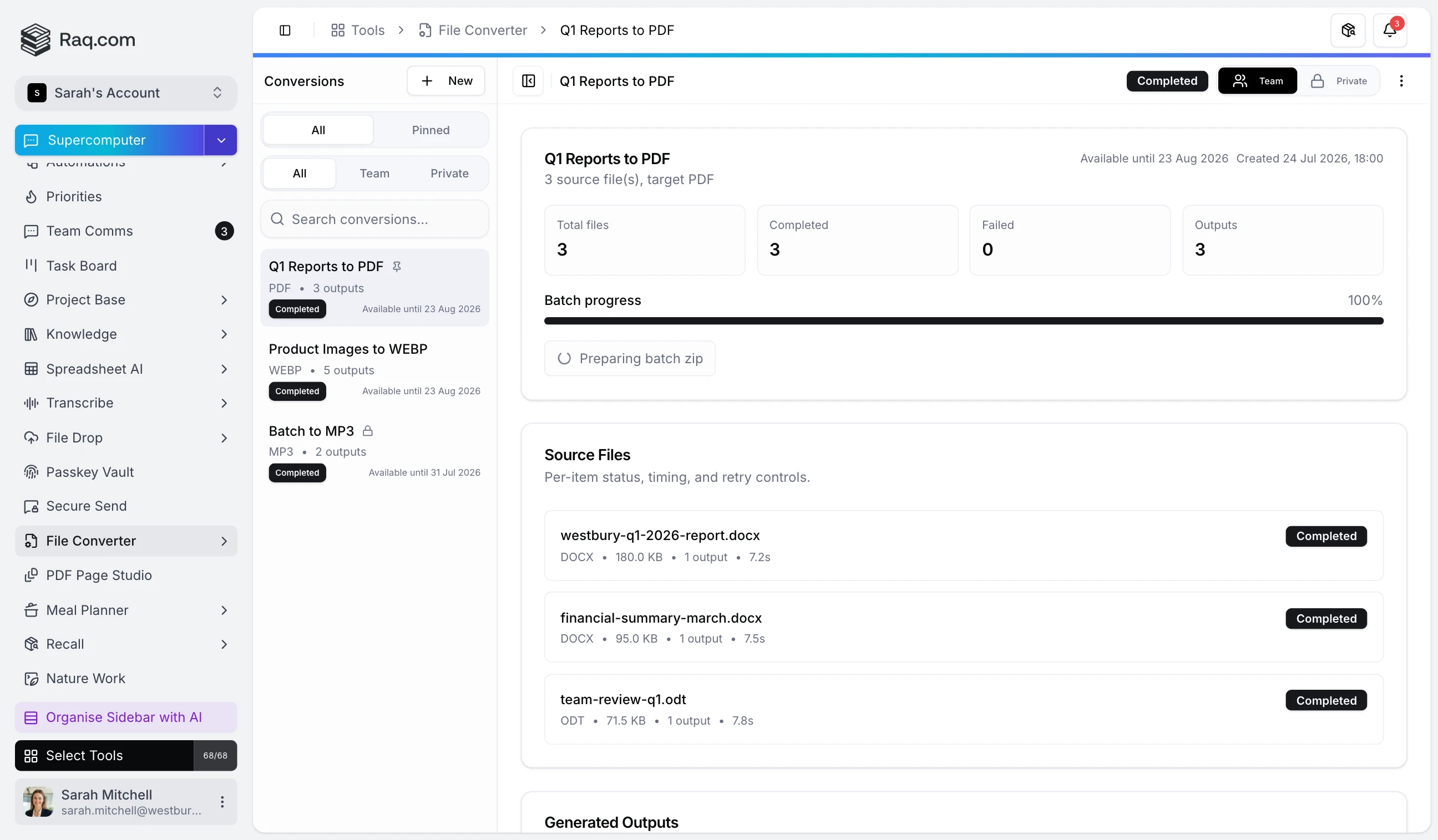Click the Secure Send icon
Image resolution: width=1438 pixels, height=840 pixels.
(32, 506)
